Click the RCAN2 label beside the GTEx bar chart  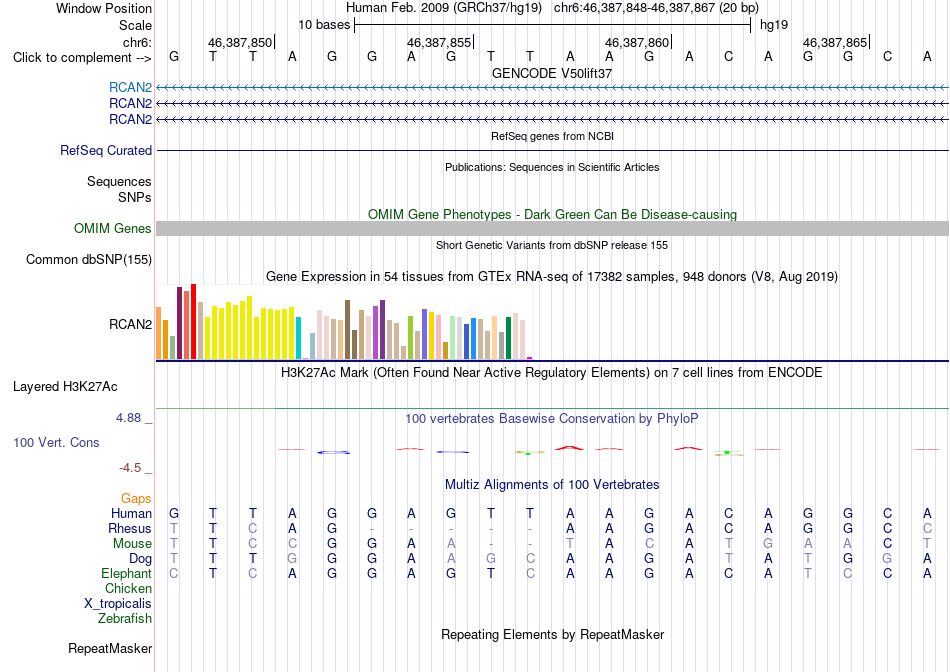tap(130, 324)
